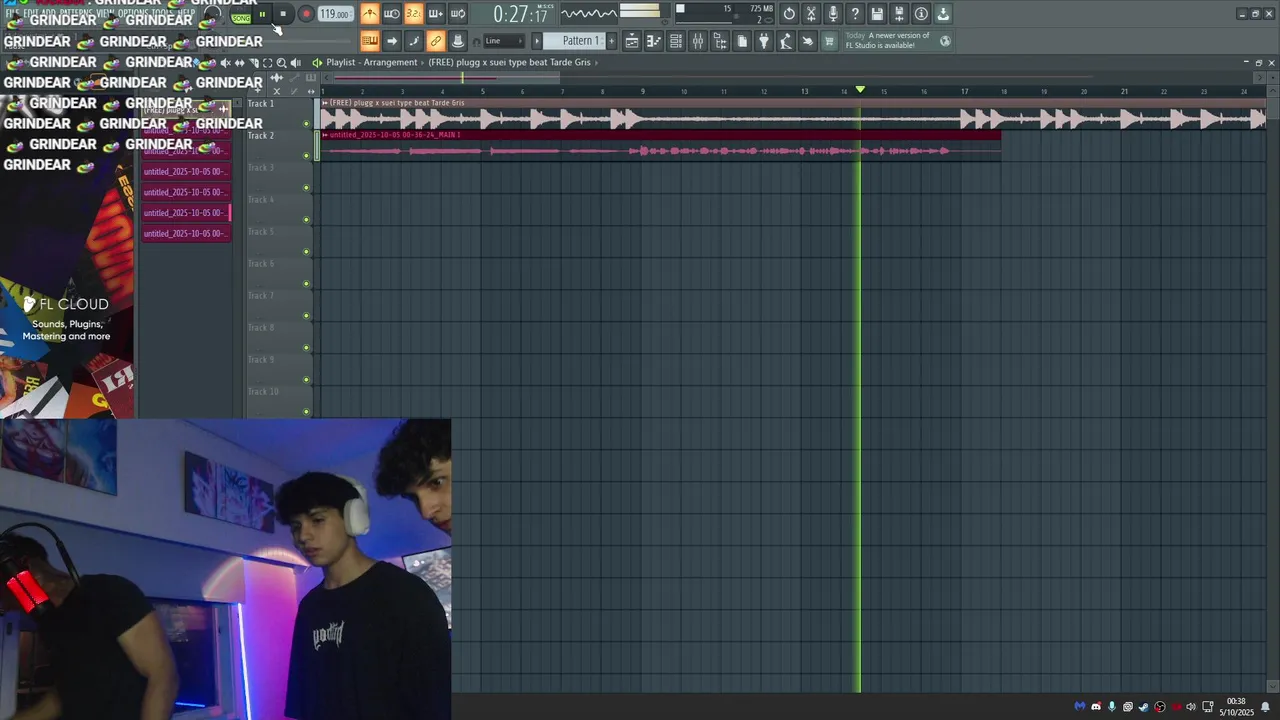
Task: Toggle the link/multilink to controllers icon
Action: point(436,41)
